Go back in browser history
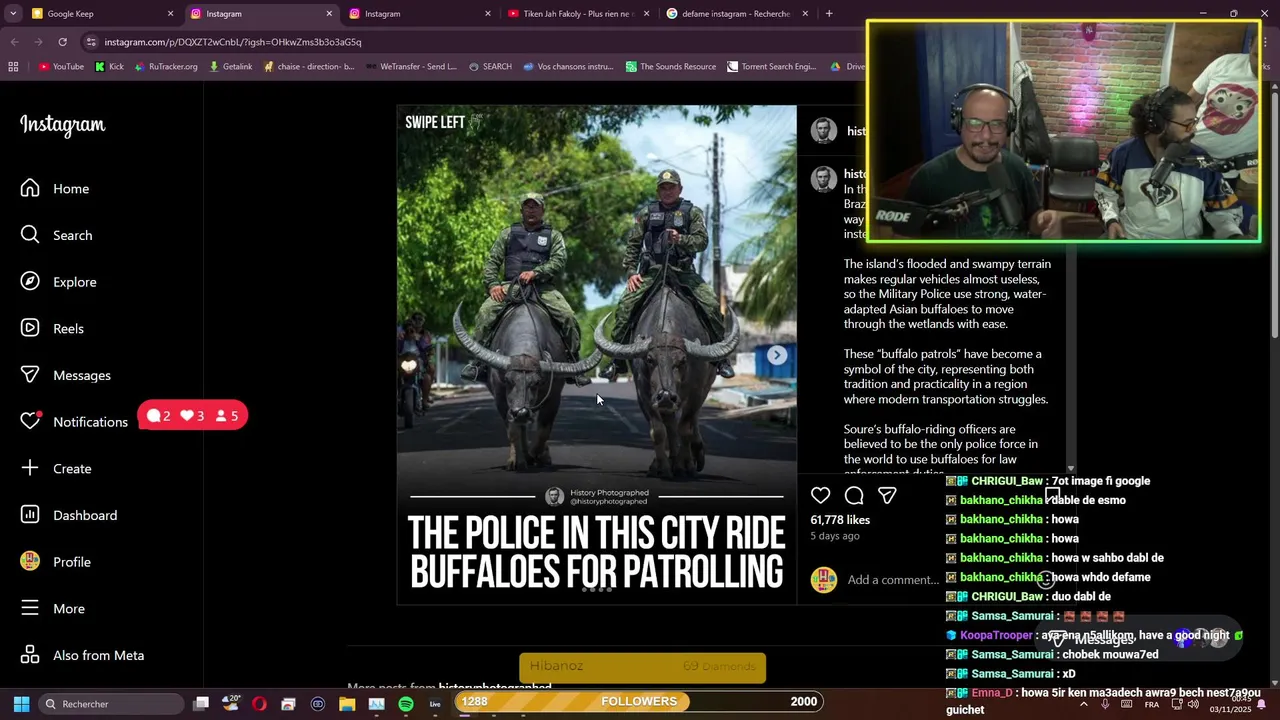This screenshot has height=720, width=1280. [x=14, y=42]
